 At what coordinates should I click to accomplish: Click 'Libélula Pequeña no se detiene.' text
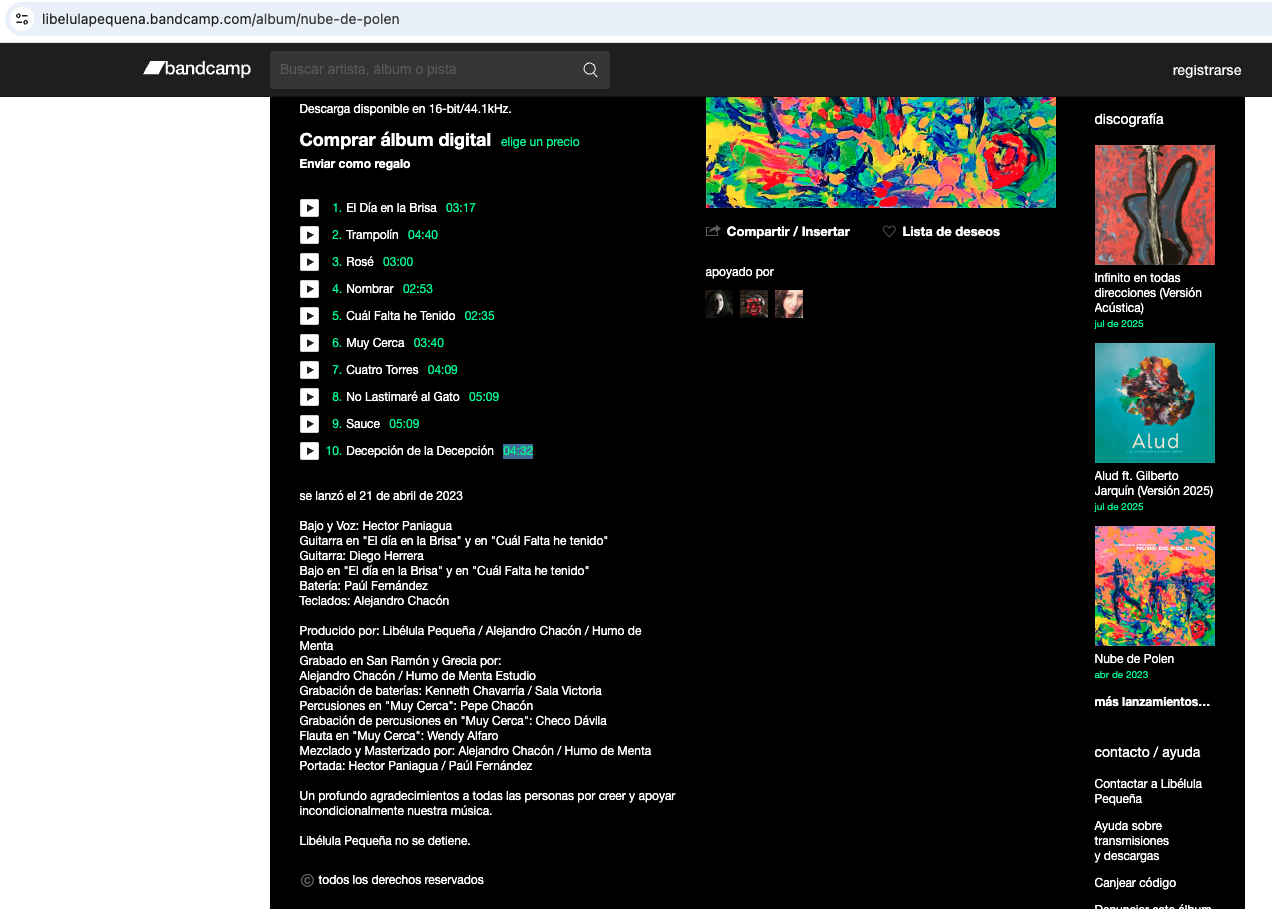(385, 841)
